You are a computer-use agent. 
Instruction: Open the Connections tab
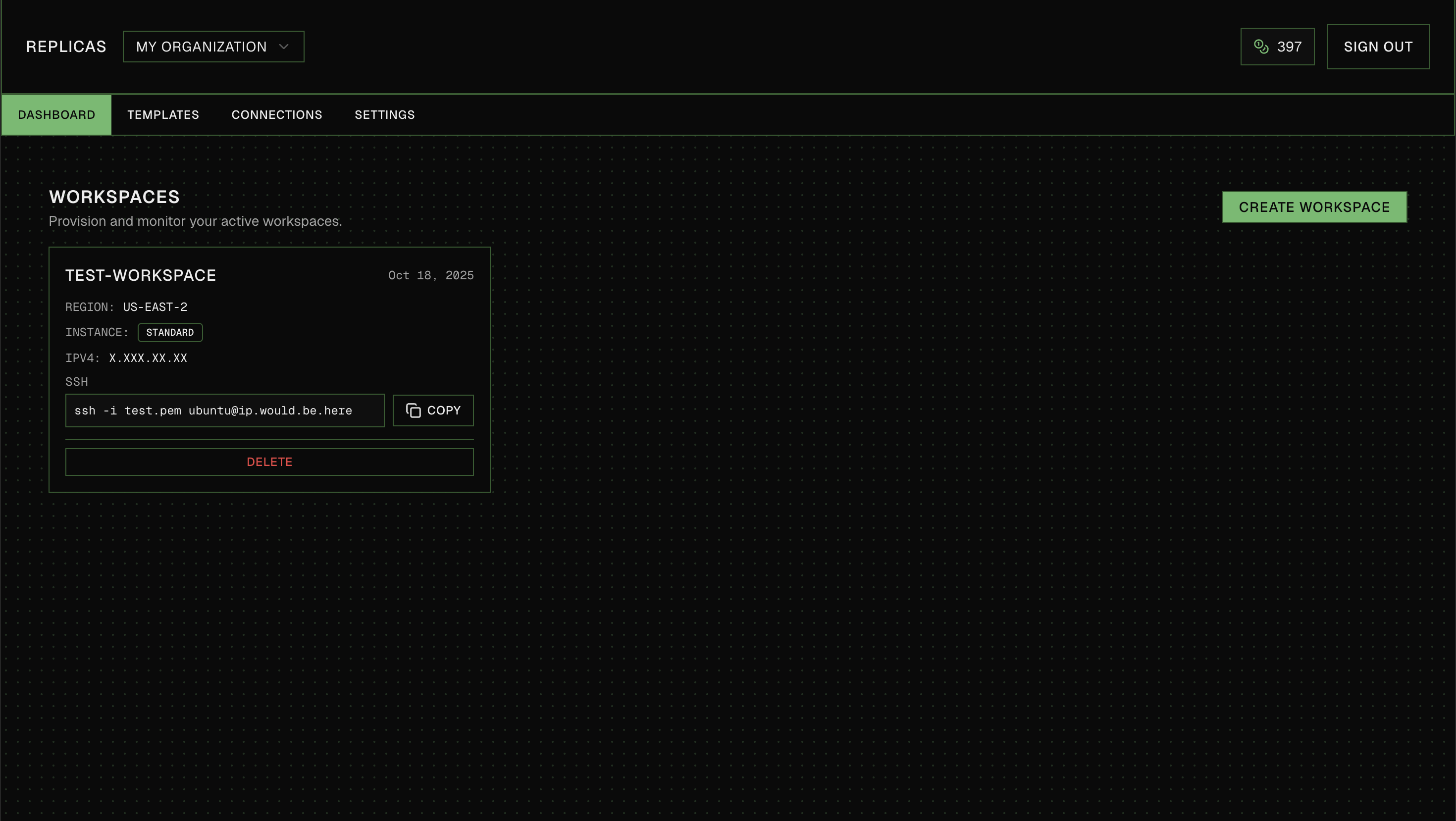(276, 115)
